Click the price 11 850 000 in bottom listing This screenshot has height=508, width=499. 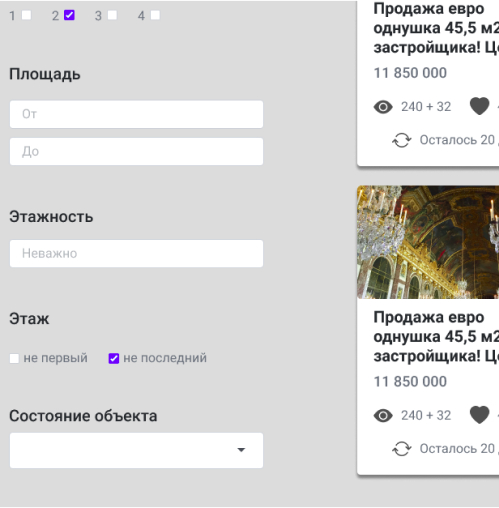410,382
